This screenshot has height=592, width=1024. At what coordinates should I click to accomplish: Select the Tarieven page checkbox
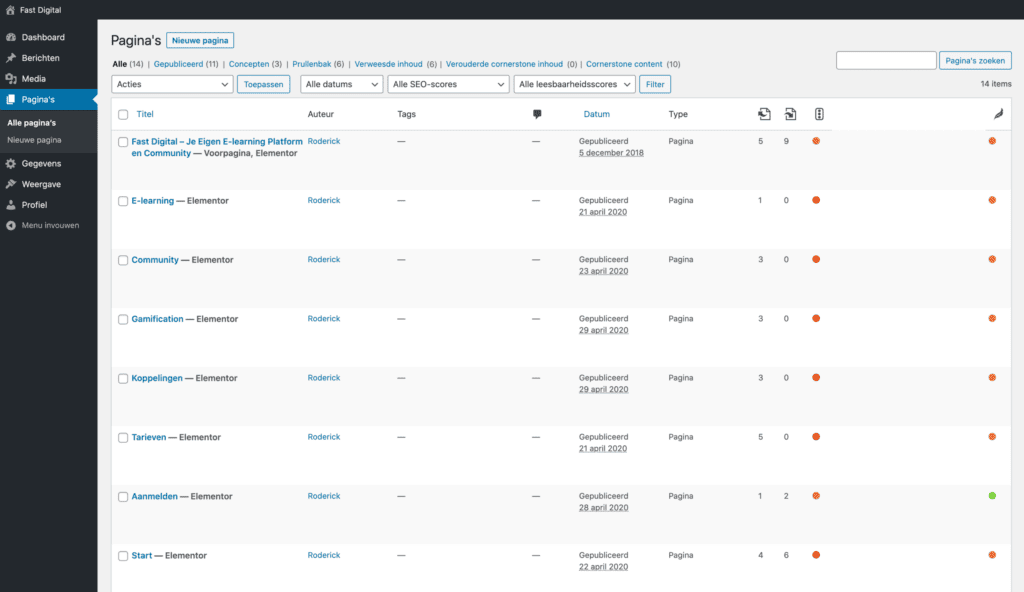[x=123, y=438]
